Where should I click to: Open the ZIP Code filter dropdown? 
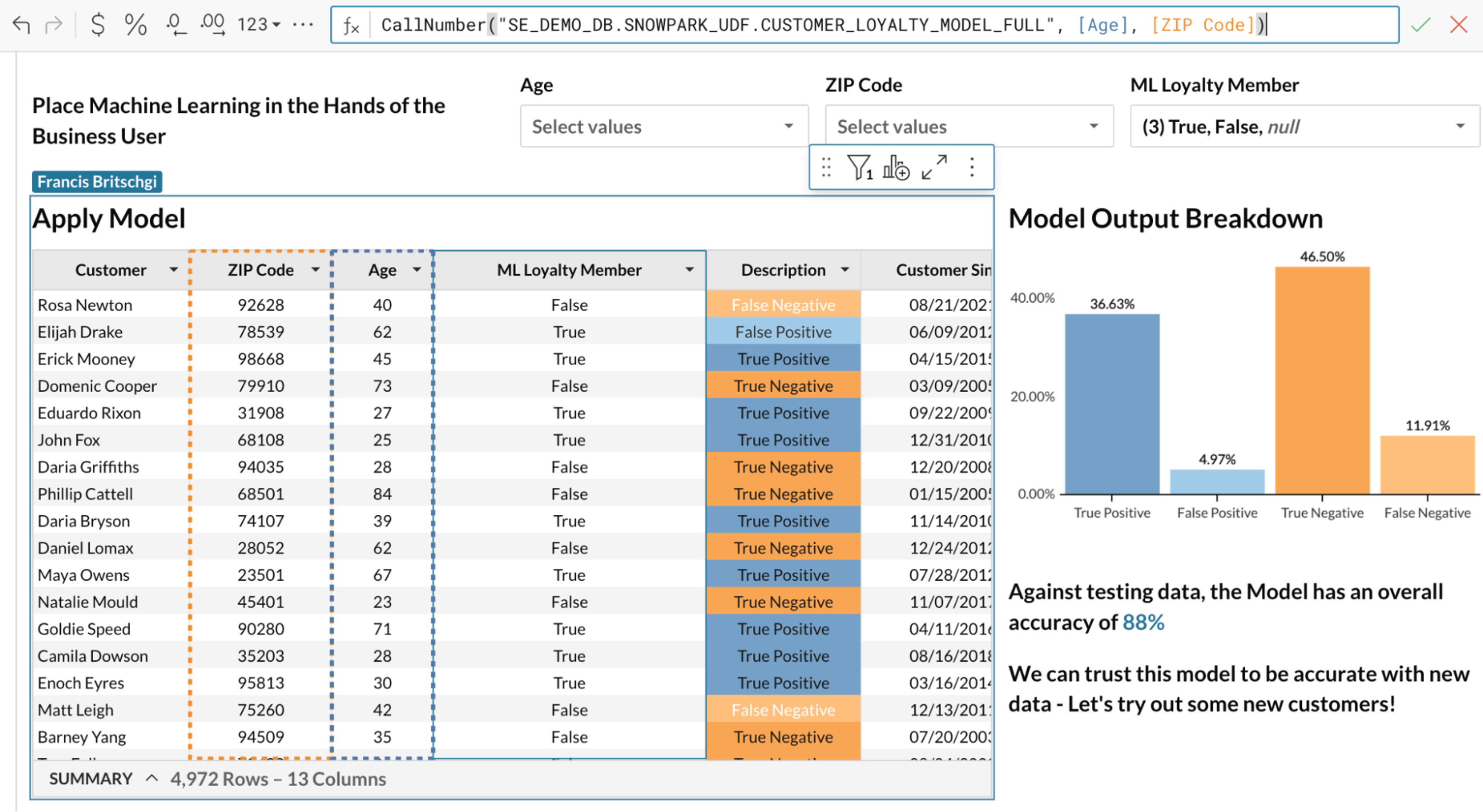(x=969, y=126)
